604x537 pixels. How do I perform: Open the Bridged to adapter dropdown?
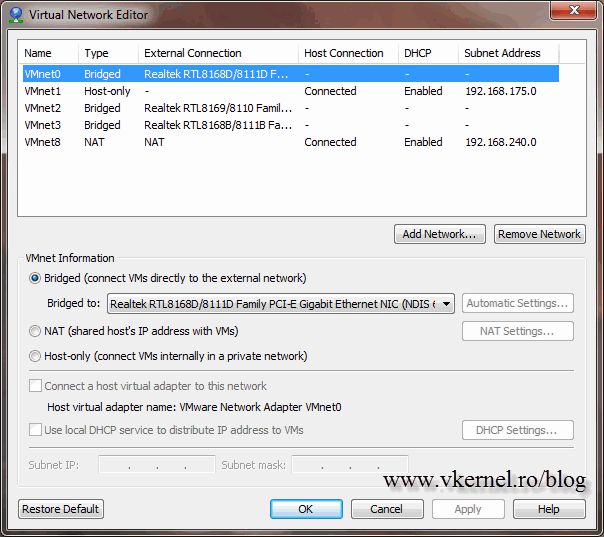(281, 304)
